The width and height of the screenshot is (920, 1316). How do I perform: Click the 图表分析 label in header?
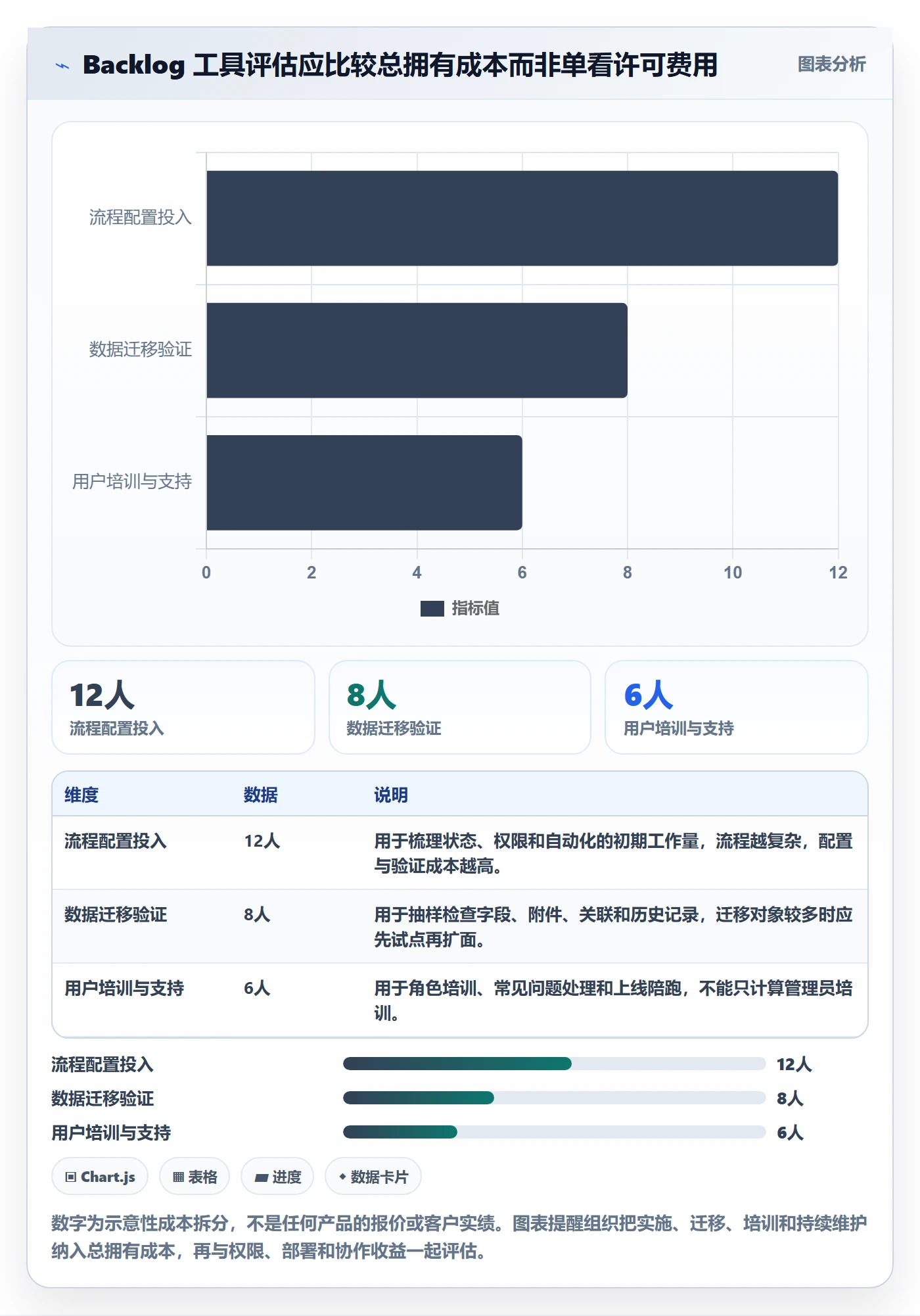pyautogui.click(x=831, y=64)
